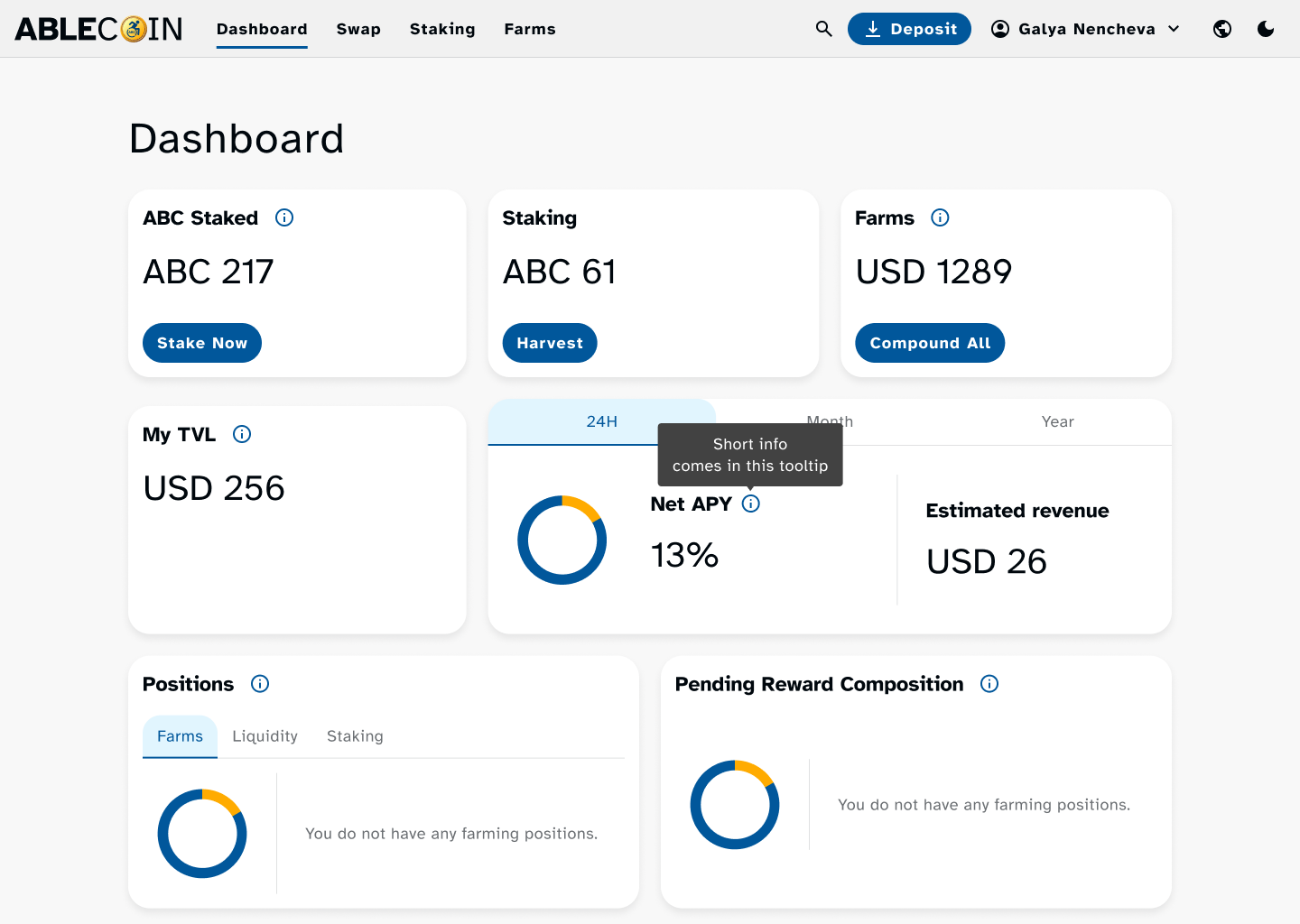Switch to the Year tab
The height and width of the screenshot is (924, 1300).
[x=1057, y=421]
